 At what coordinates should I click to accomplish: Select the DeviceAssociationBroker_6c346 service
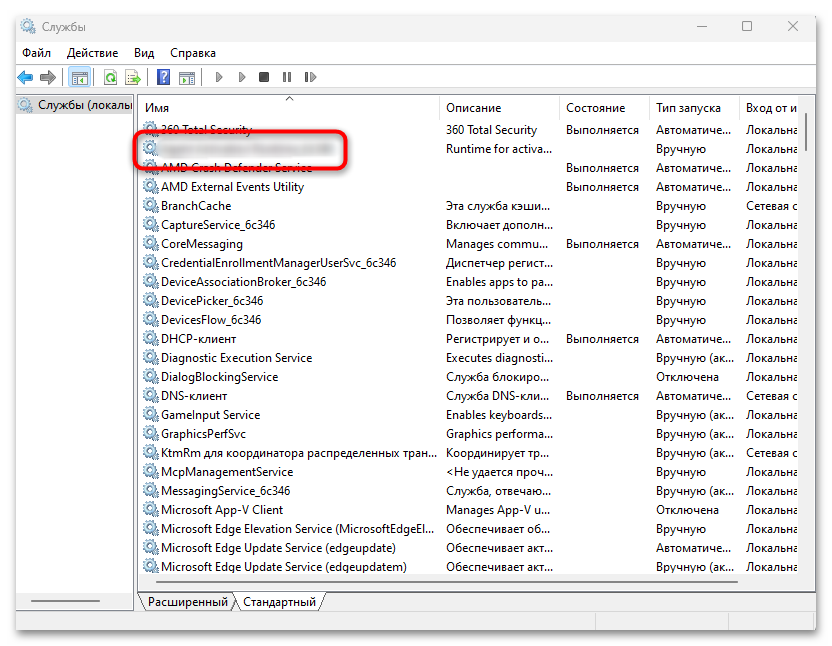pos(244,282)
